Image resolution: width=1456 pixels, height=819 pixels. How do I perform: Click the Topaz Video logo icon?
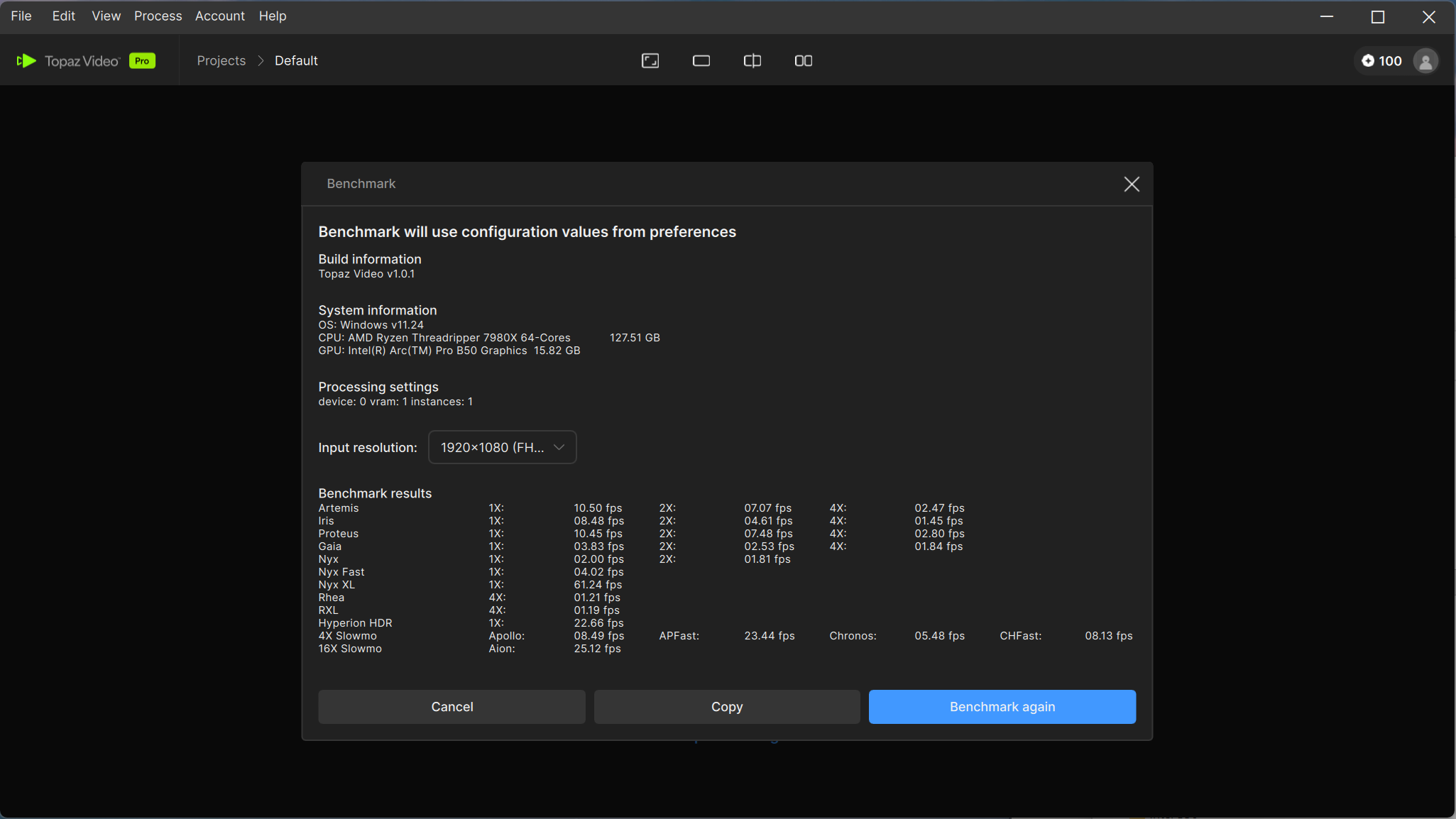(x=26, y=61)
